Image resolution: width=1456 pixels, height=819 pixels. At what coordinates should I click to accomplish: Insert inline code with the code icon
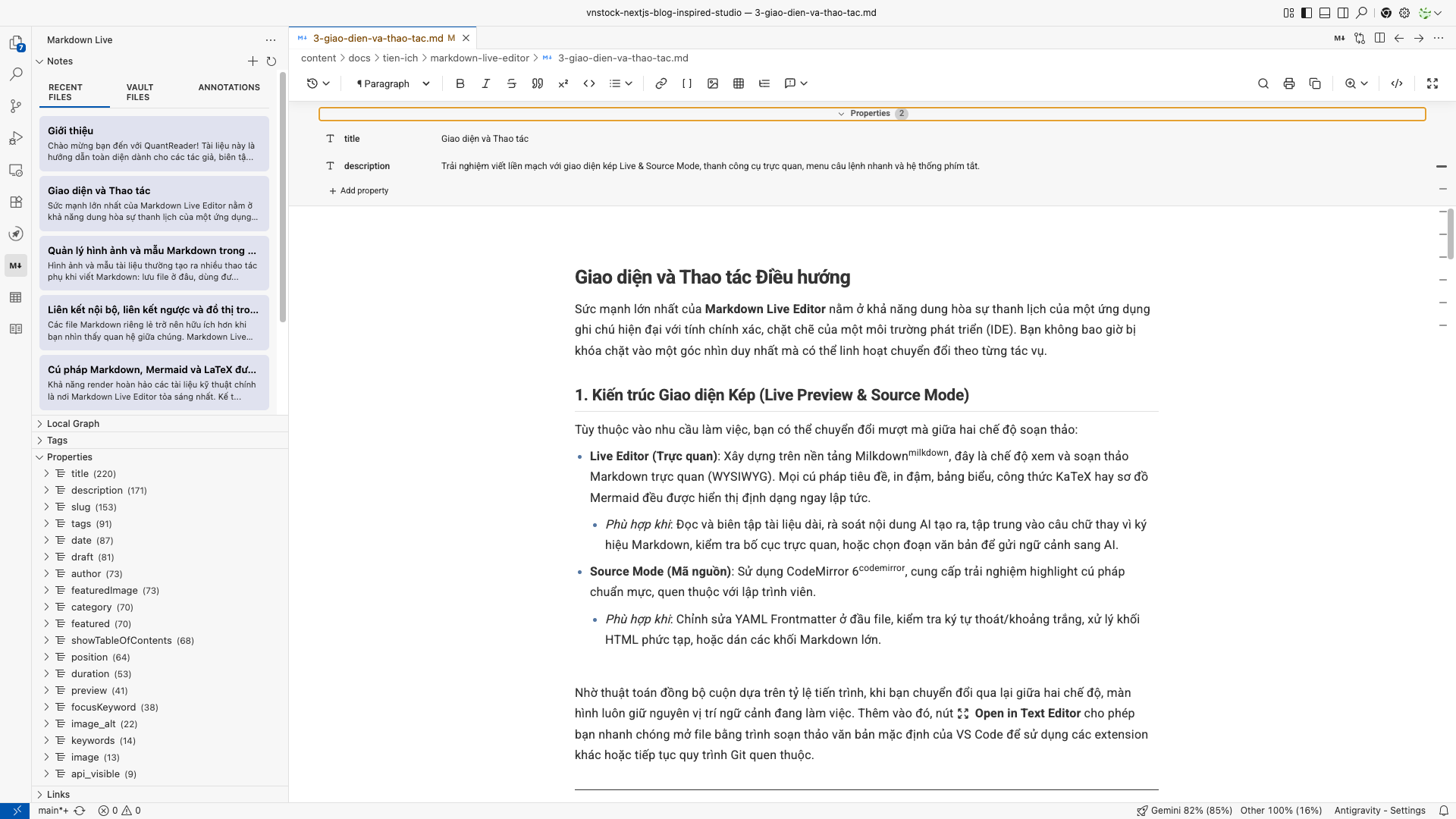click(x=589, y=83)
